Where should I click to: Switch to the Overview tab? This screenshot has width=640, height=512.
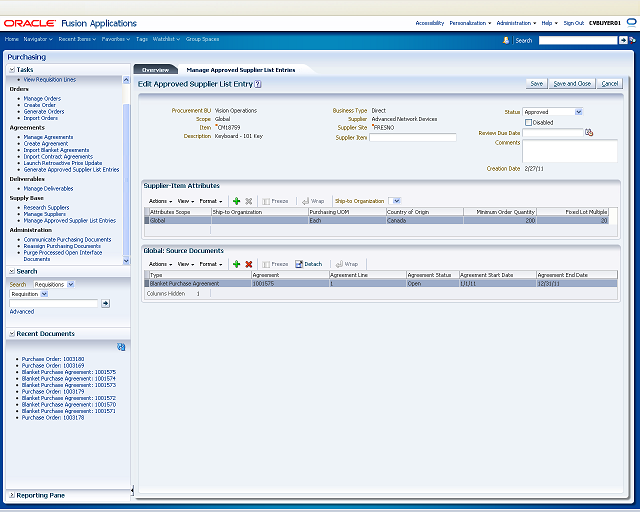pyautogui.click(x=156, y=70)
